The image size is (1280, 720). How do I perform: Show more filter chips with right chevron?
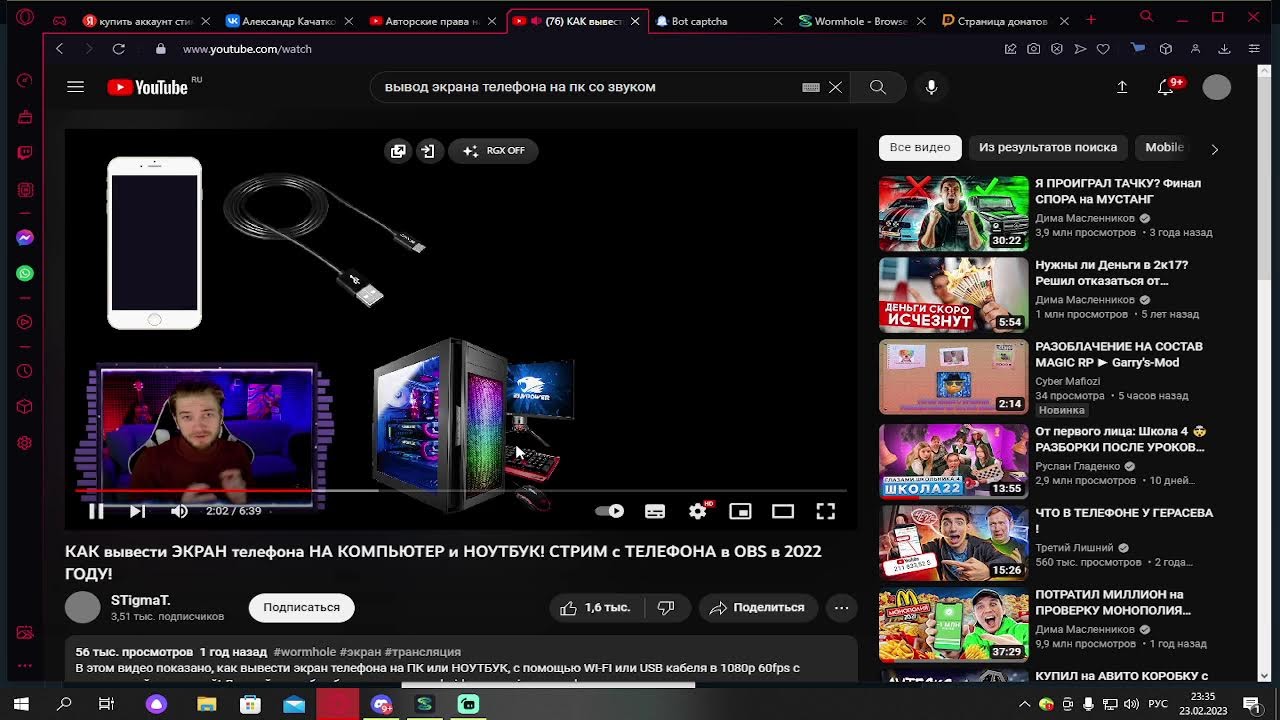[1214, 149]
